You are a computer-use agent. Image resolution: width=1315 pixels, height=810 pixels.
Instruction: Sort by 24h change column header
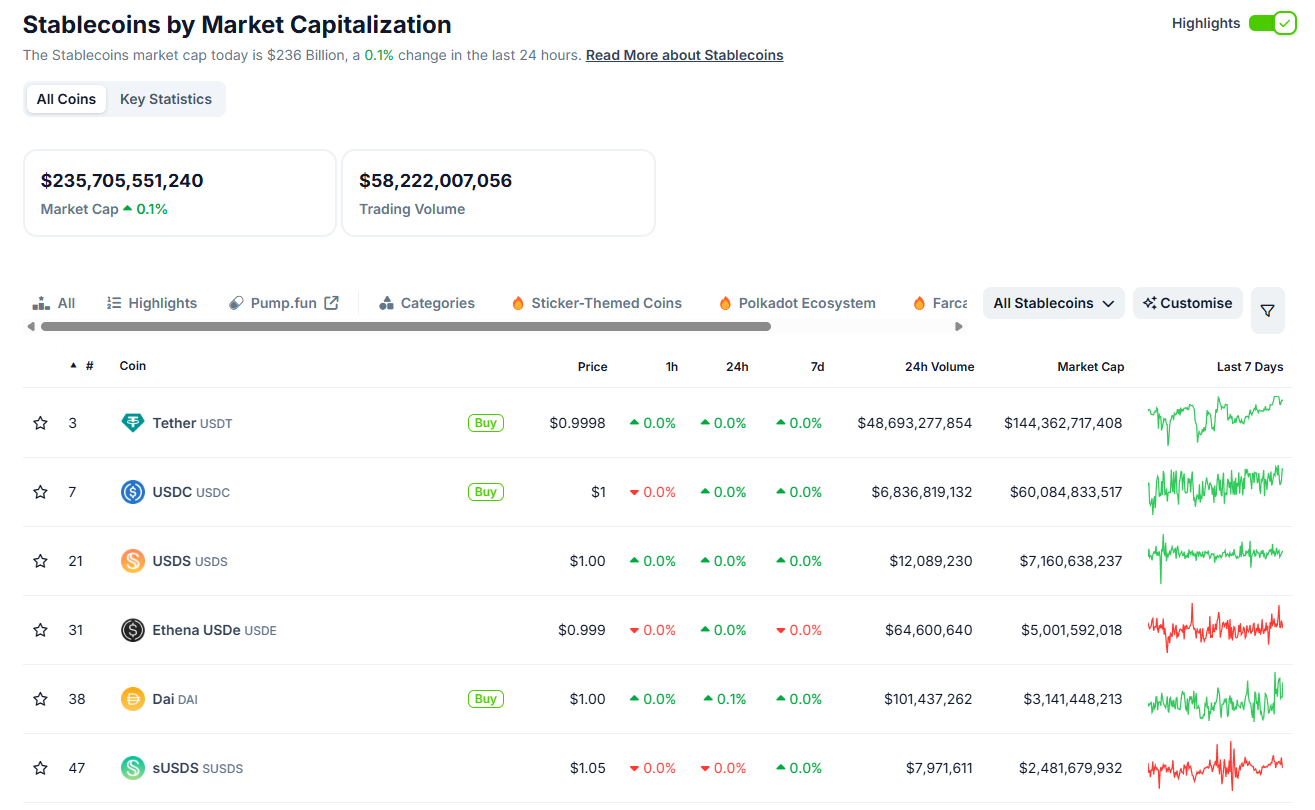pos(737,367)
